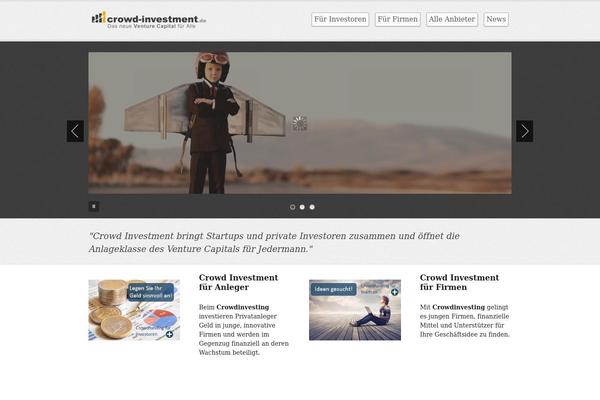Open the Alle Anbieter menu item
This screenshot has width=600, height=400.
[452, 19]
